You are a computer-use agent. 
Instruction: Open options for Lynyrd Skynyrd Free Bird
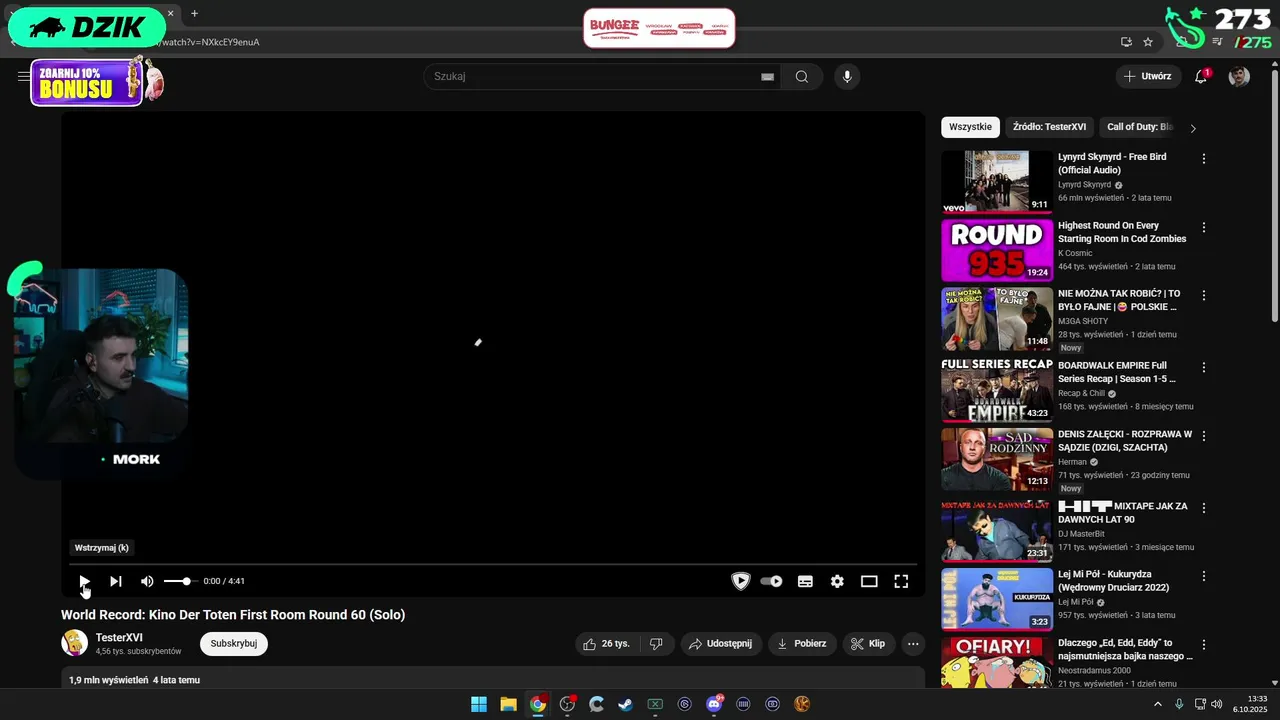click(x=1204, y=159)
